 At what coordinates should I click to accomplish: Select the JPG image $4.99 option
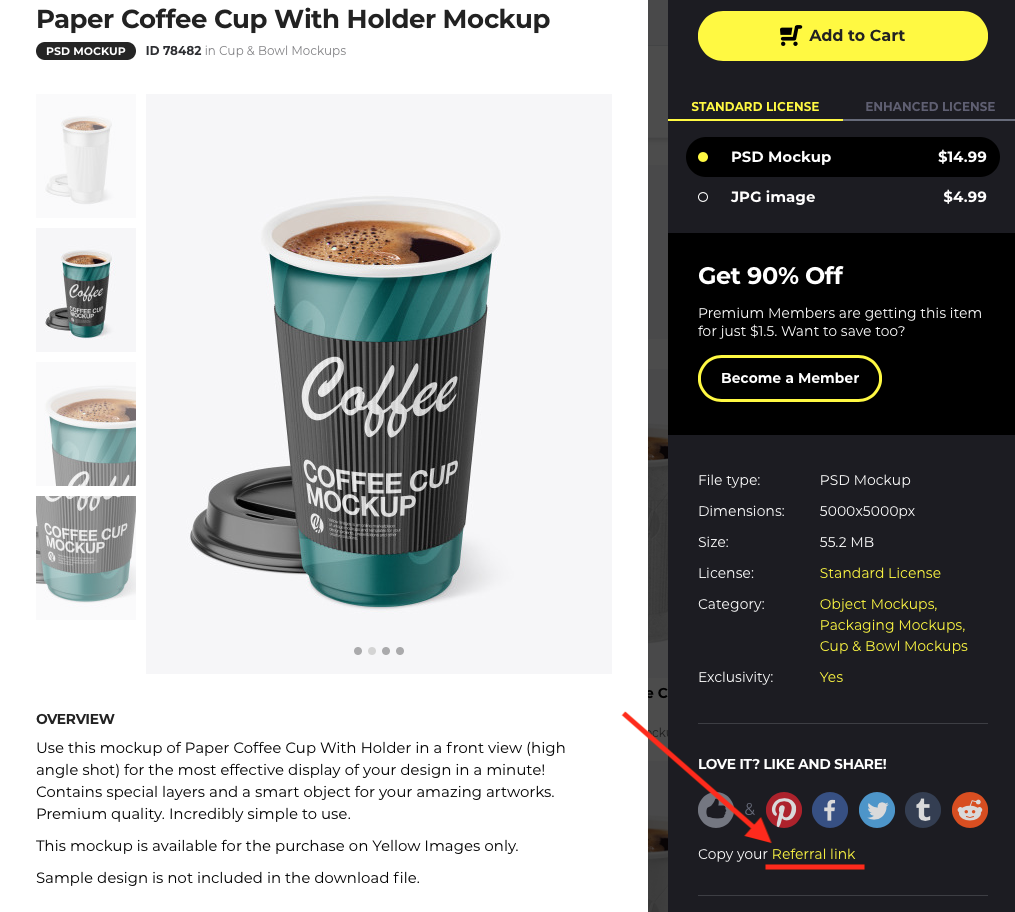pos(842,197)
